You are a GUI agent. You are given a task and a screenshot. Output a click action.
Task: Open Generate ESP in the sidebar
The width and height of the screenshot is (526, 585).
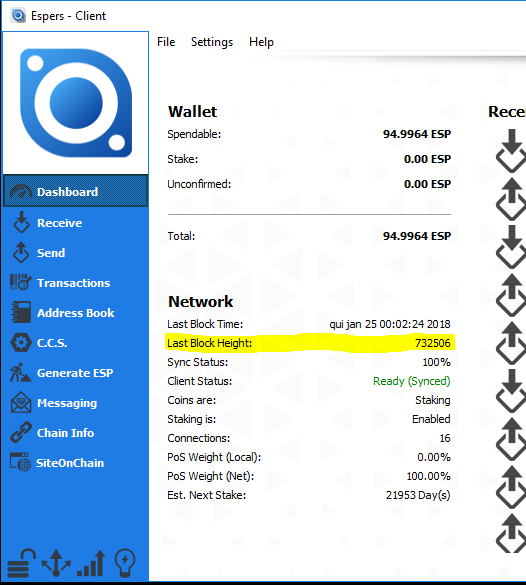75,373
